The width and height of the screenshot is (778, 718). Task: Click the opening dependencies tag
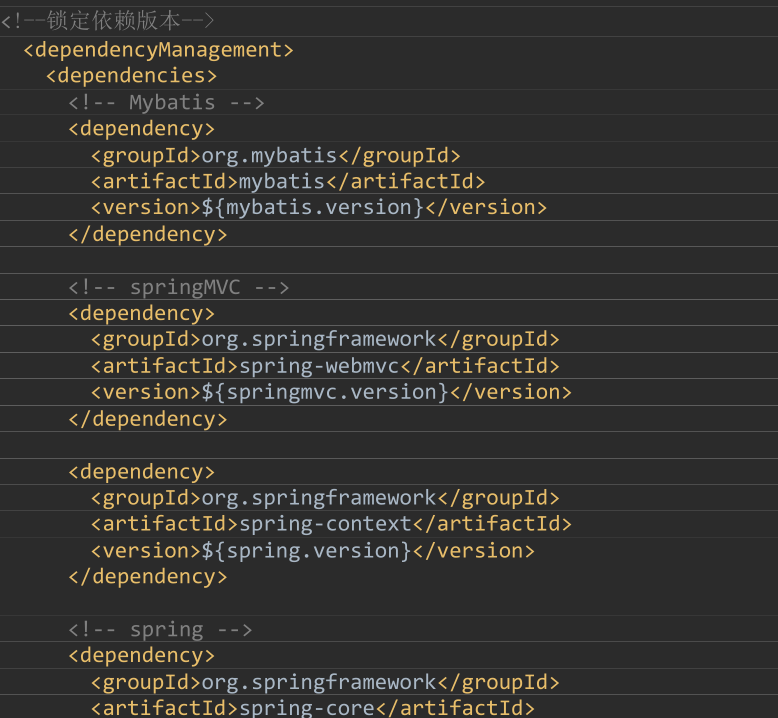click(x=131, y=76)
